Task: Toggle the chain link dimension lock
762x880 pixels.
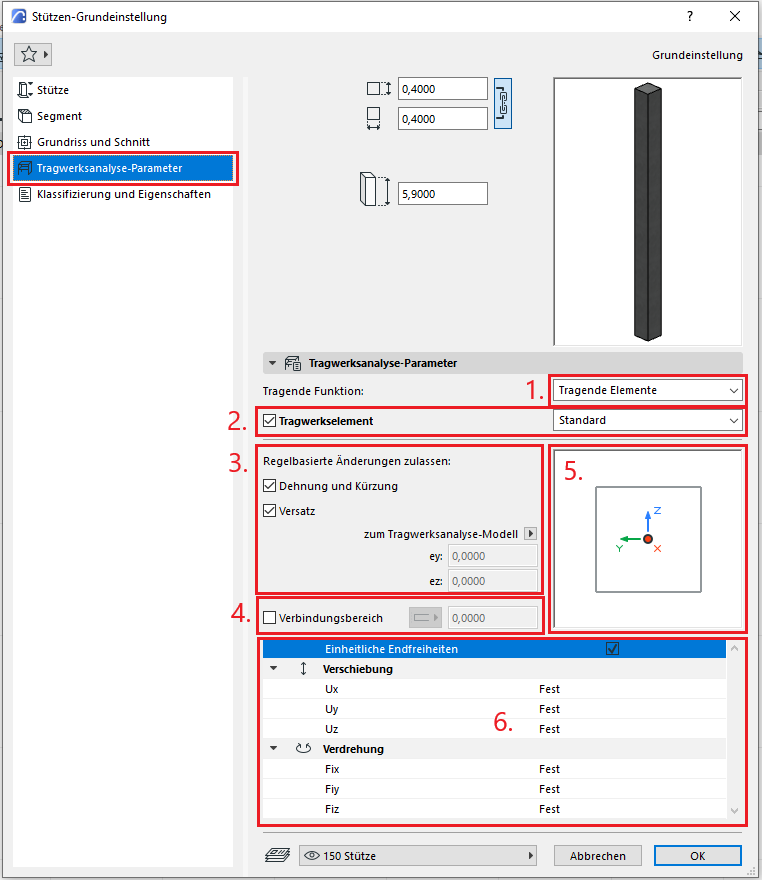Action: (503, 104)
